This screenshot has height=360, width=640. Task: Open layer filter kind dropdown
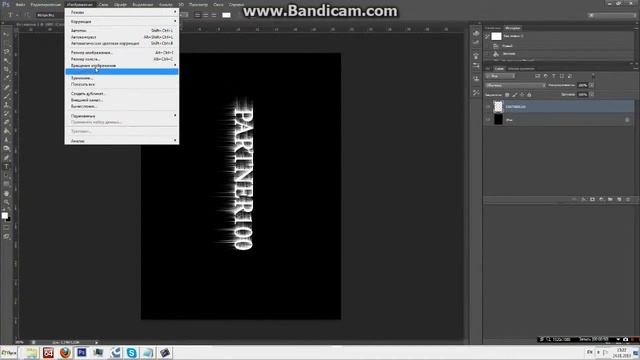tap(500, 76)
